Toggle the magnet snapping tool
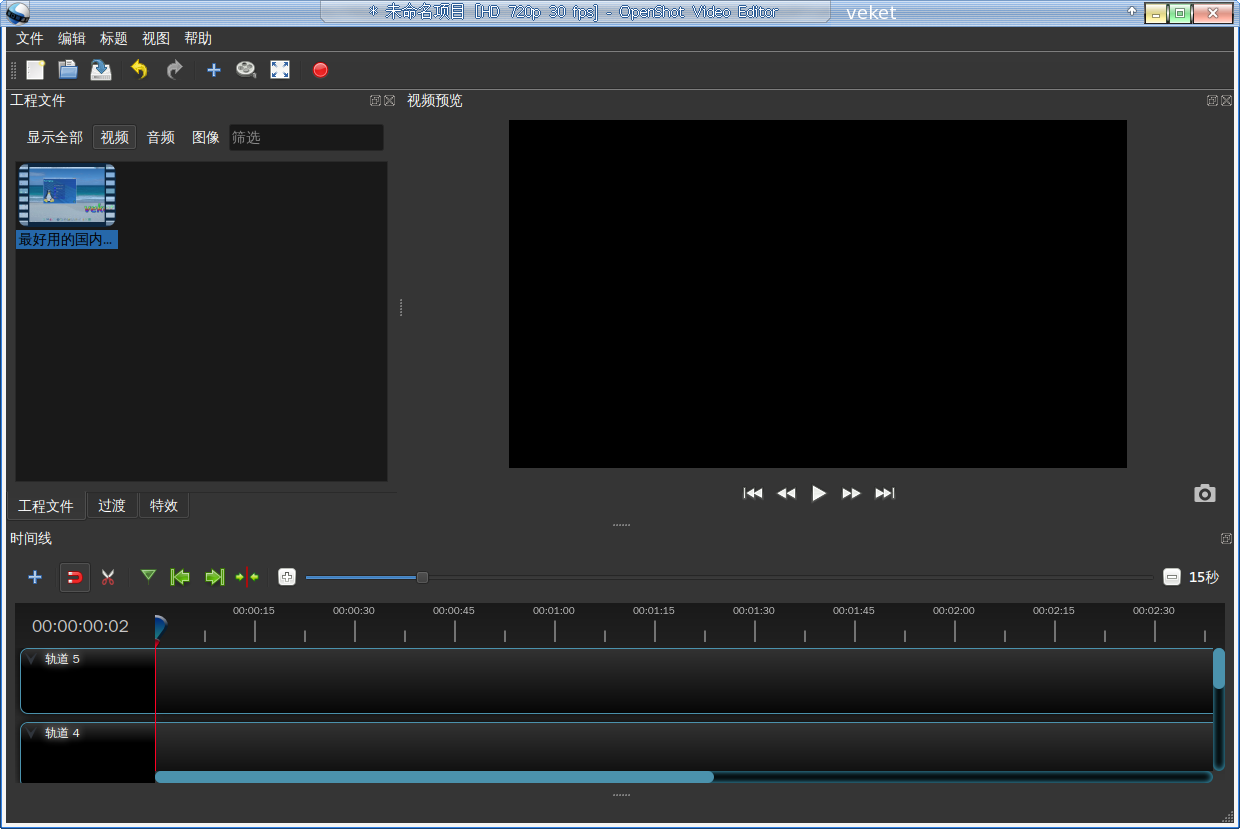This screenshot has height=829, width=1240. pos(75,577)
